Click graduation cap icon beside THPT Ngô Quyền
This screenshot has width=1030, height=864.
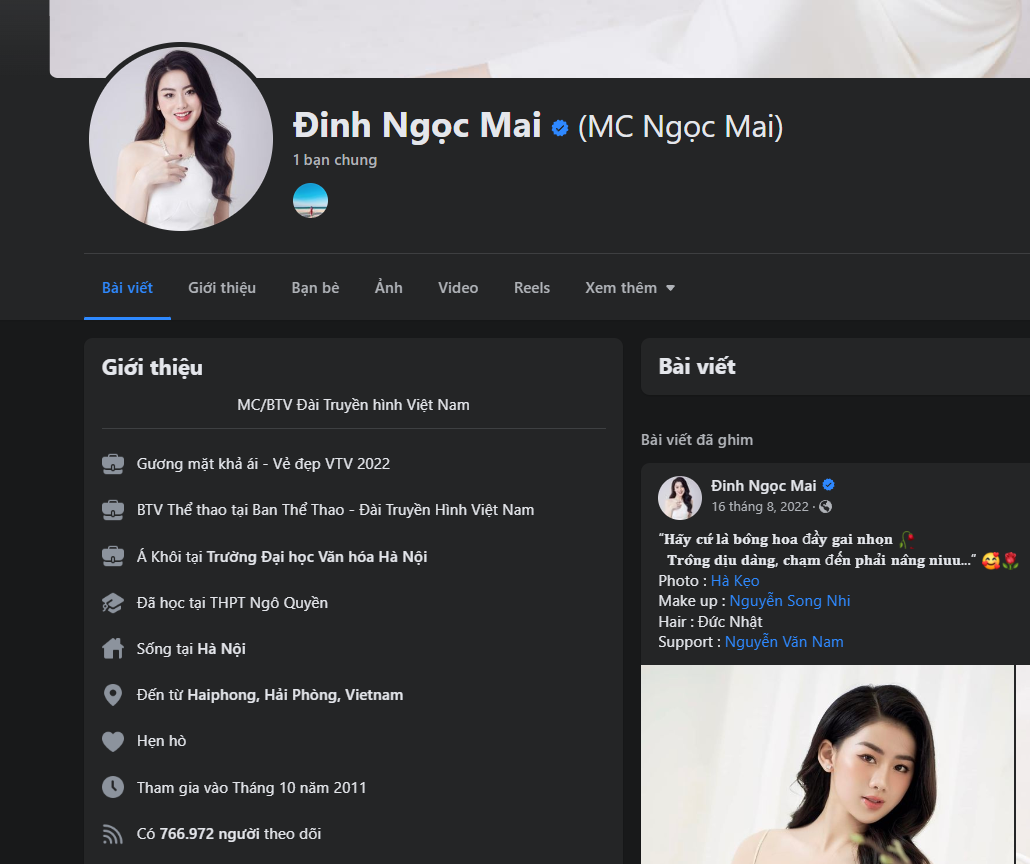113,603
